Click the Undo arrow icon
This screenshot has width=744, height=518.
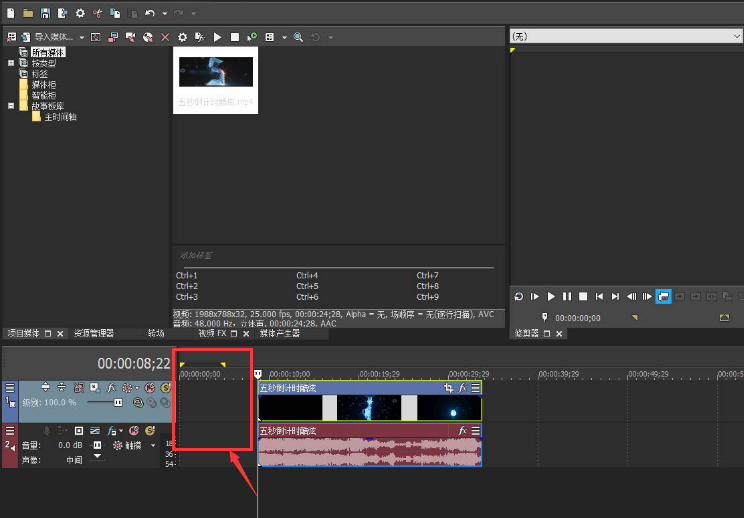pyautogui.click(x=150, y=13)
